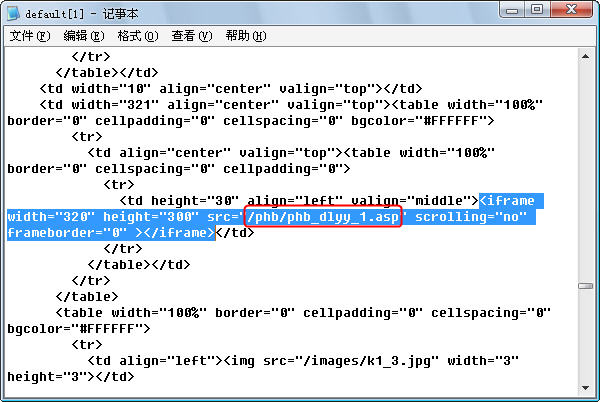Click the vertical scrollbar thumb
The width and height of the screenshot is (600, 402).
(x=585, y=286)
